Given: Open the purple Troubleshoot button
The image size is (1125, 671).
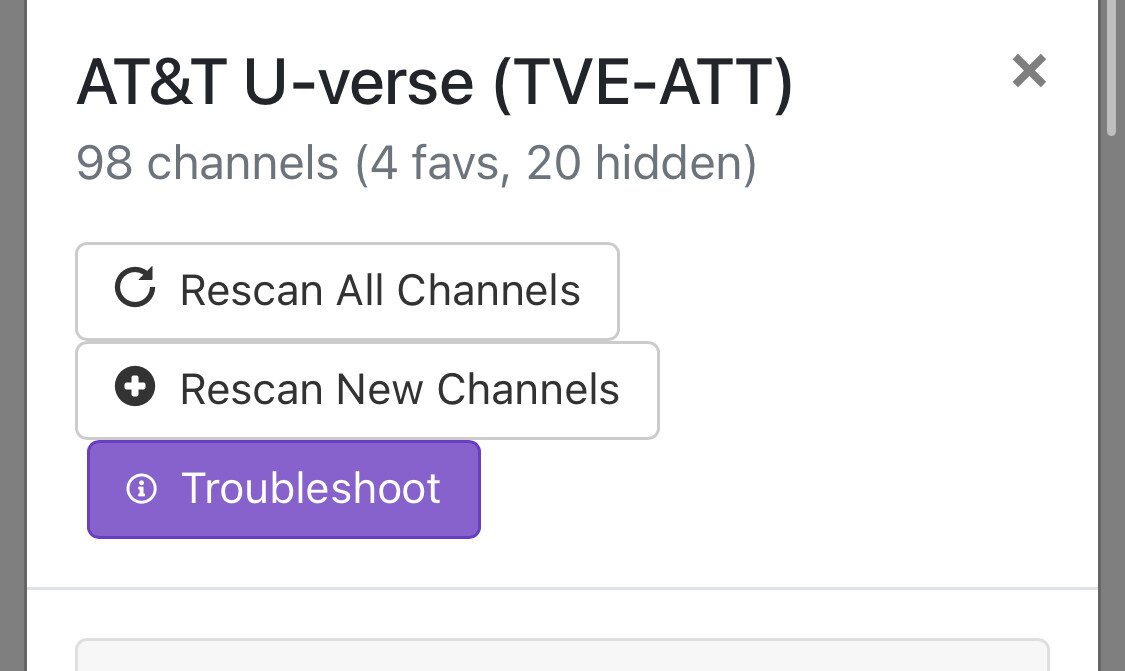Looking at the screenshot, I should 284,489.
